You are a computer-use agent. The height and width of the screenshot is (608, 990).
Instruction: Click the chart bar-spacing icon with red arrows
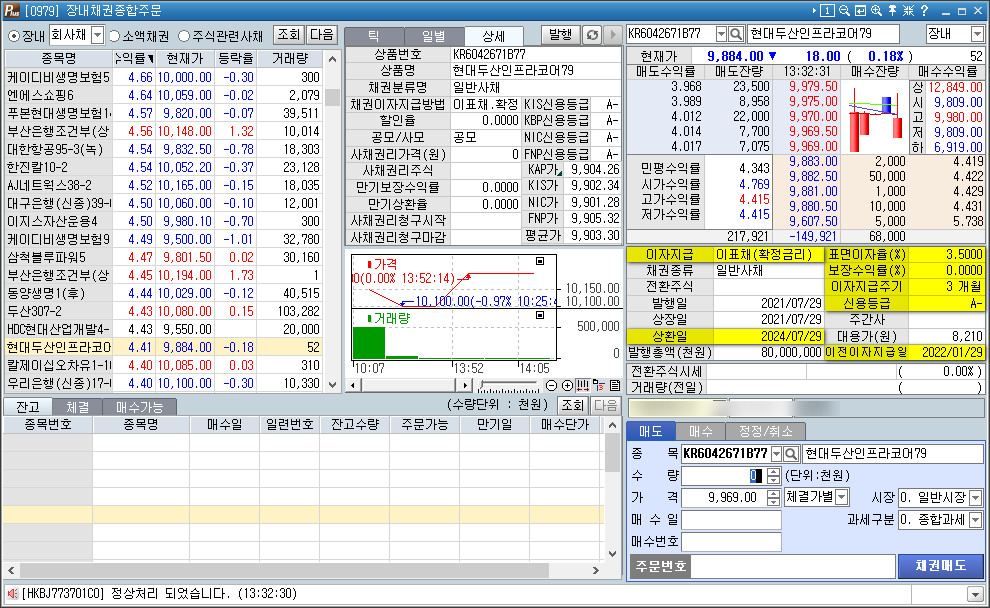pyautogui.click(x=583, y=386)
